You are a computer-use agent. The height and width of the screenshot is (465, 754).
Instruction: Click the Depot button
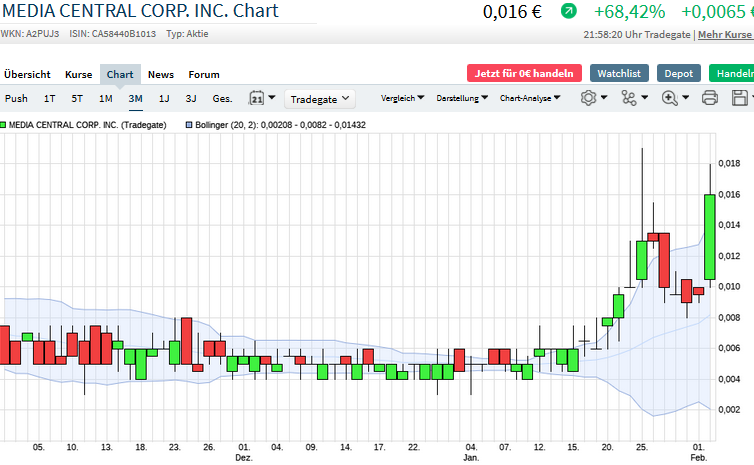(679, 73)
